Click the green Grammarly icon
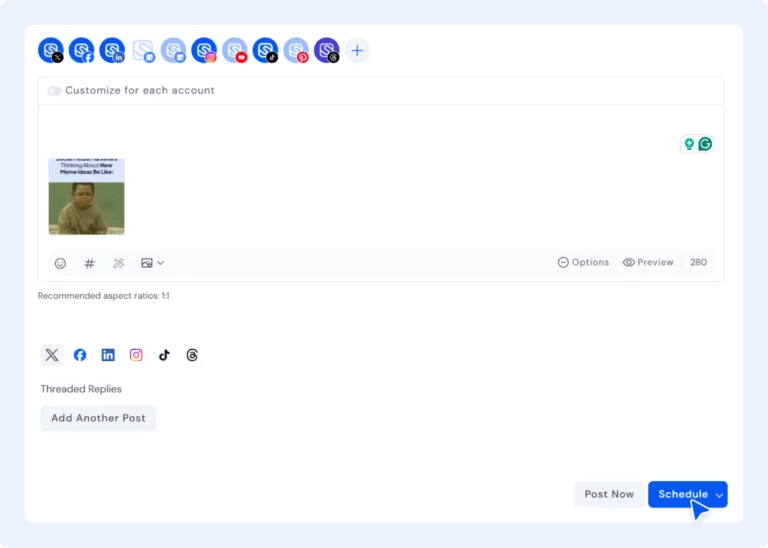Viewport: 768px width, 548px height. coord(705,144)
